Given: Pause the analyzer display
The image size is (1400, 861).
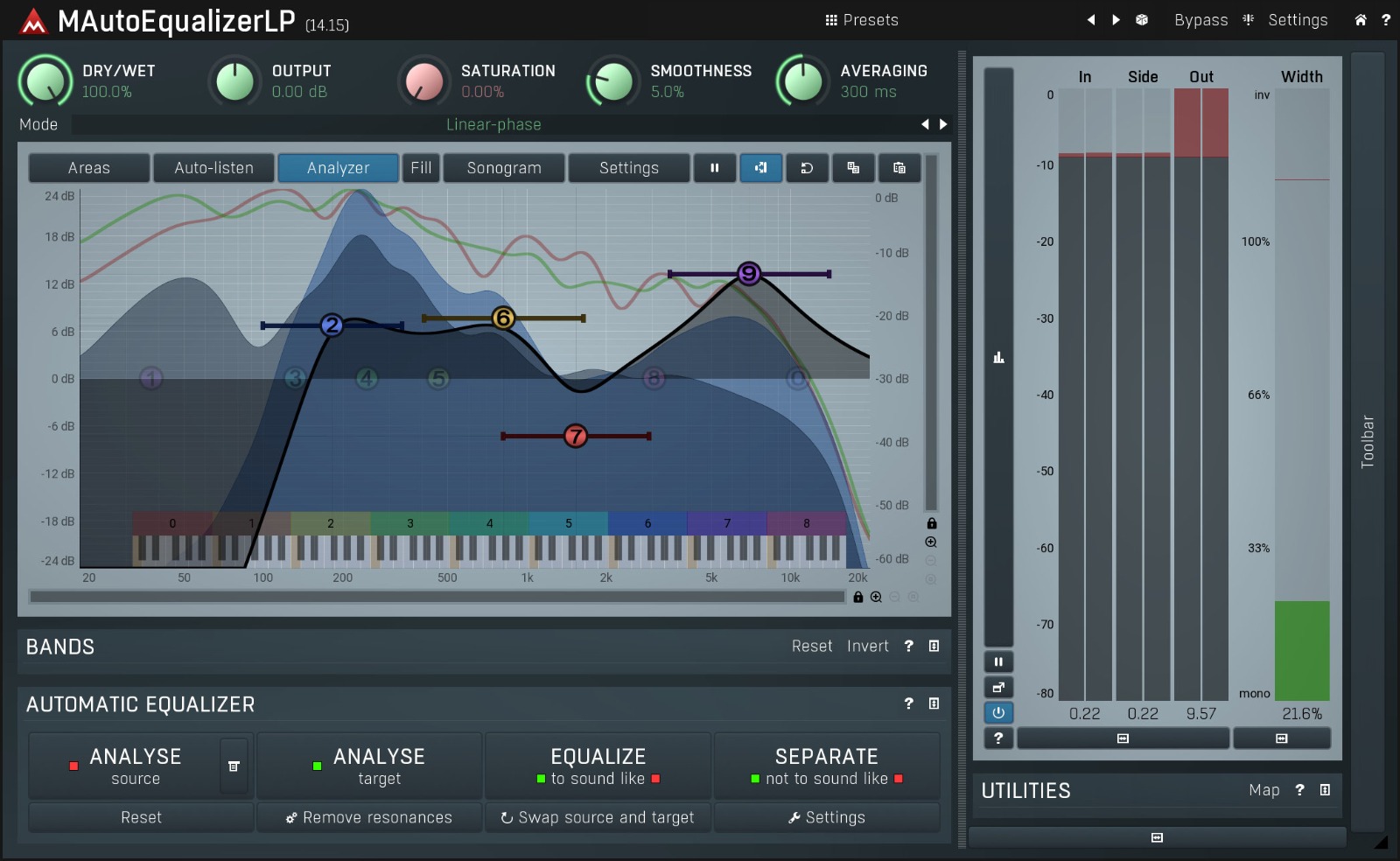Looking at the screenshot, I should point(715,168).
